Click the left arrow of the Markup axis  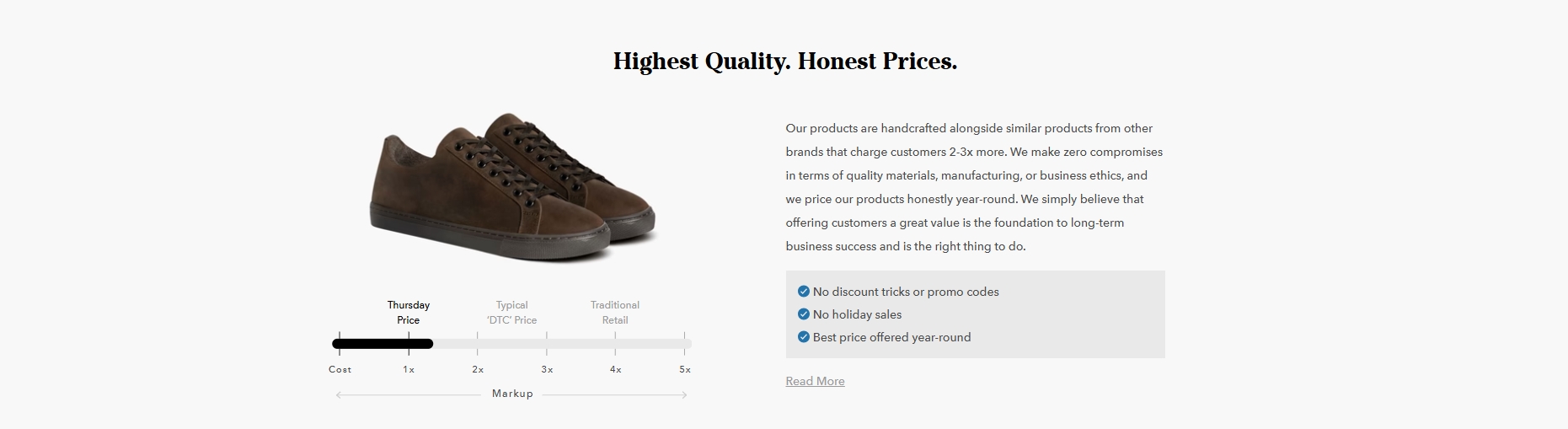click(x=340, y=394)
